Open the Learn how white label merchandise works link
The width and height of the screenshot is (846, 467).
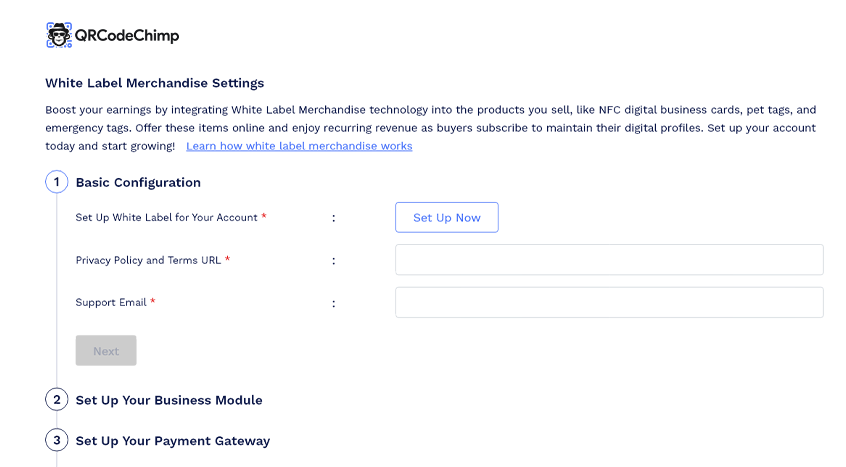pyautogui.click(x=299, y=146)
